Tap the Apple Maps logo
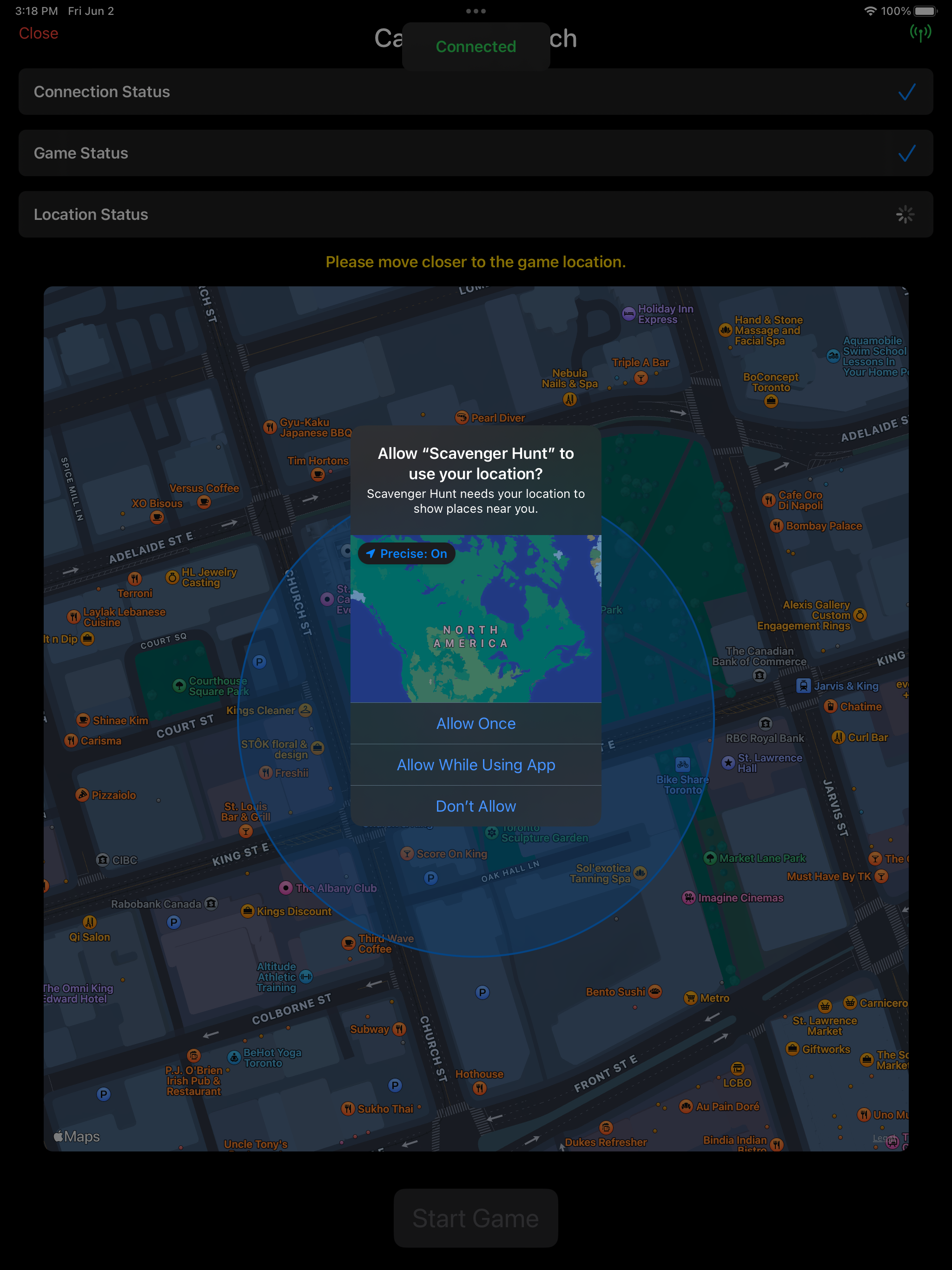Viewport: 952px width, 1270px height. pyautogui.click(x=77, y=1136)
